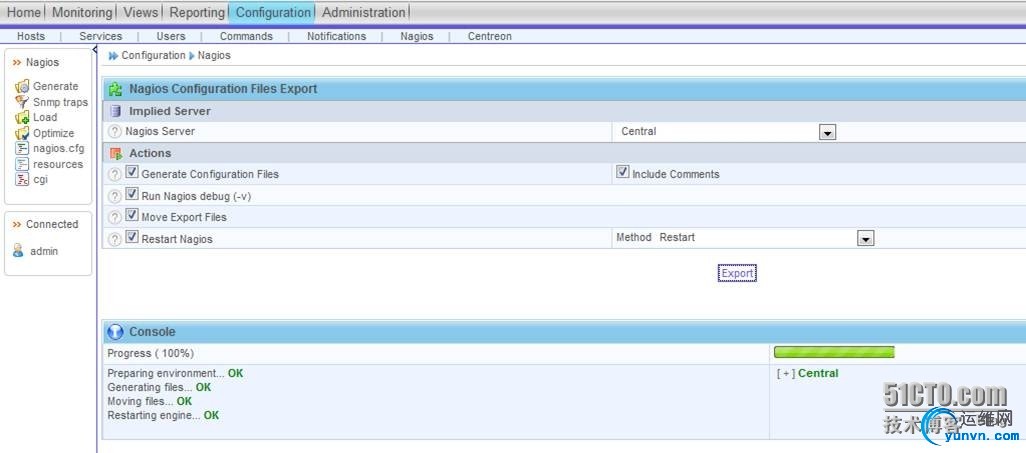Expand the [+] Central console details

click(787, 374)
